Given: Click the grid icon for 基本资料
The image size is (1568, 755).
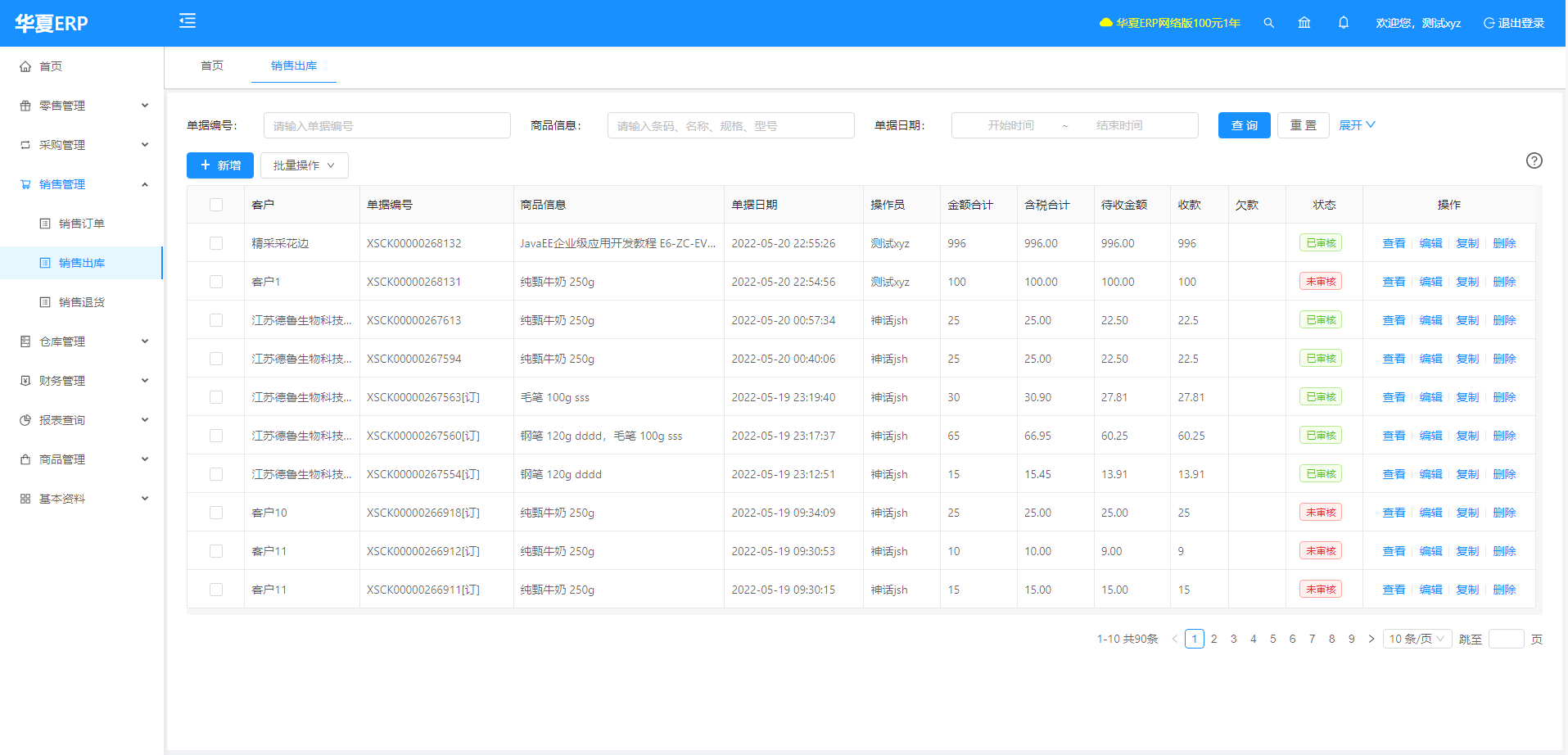Looking at the screenshot, I should [x=25, y=499].
